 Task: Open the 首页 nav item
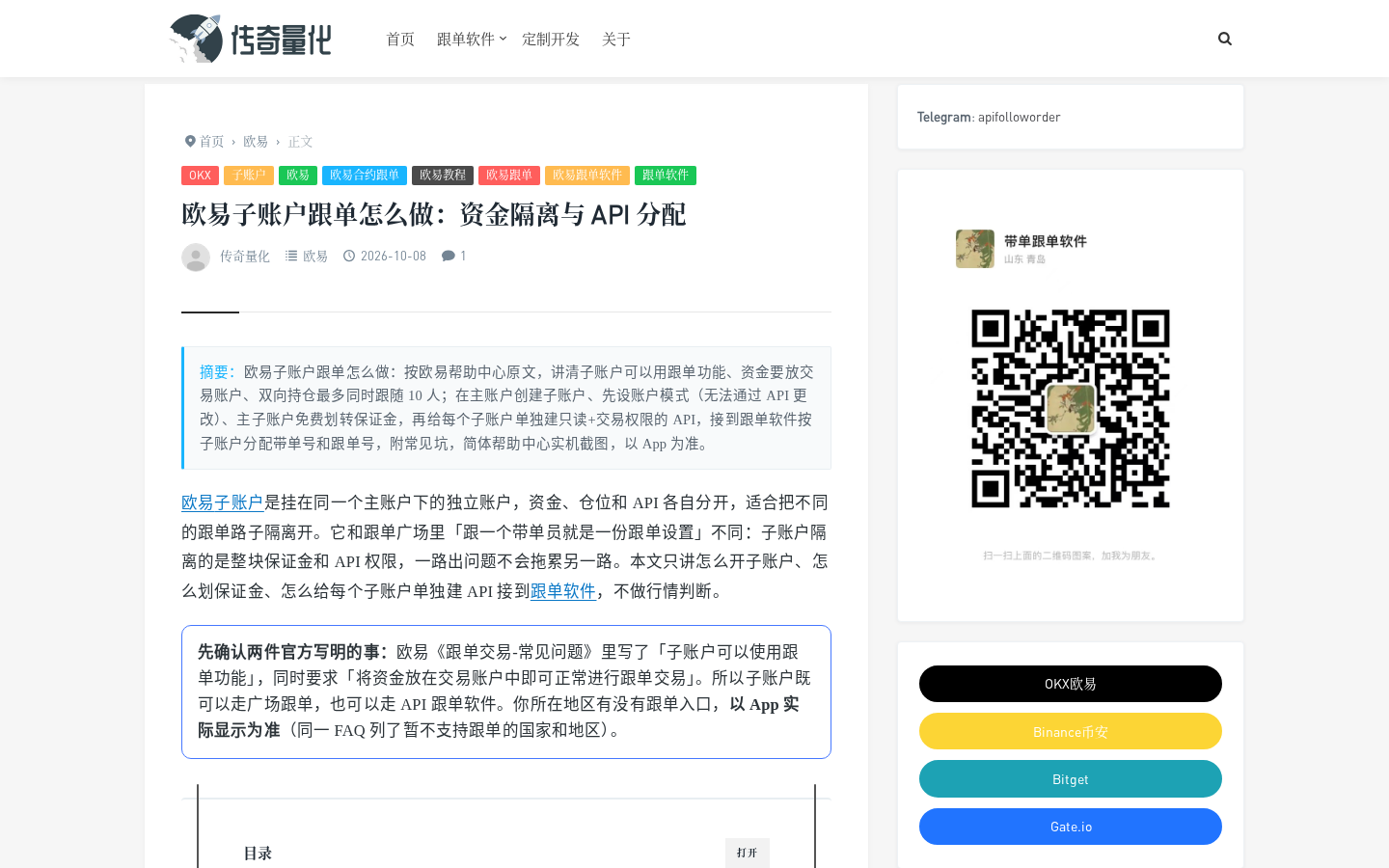pyautogui.click(x=400, y=39)
